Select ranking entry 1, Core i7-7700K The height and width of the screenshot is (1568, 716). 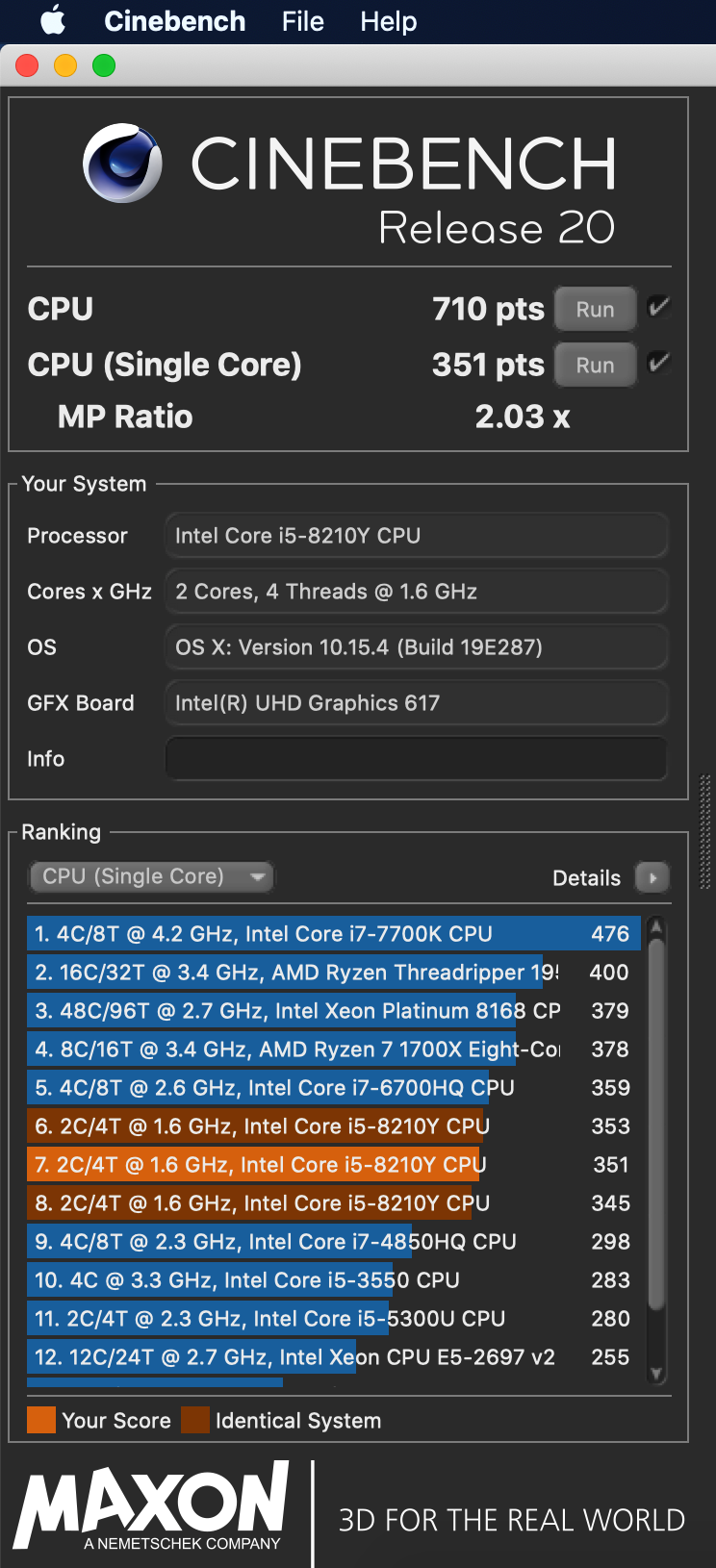click(x=333, y=933)
